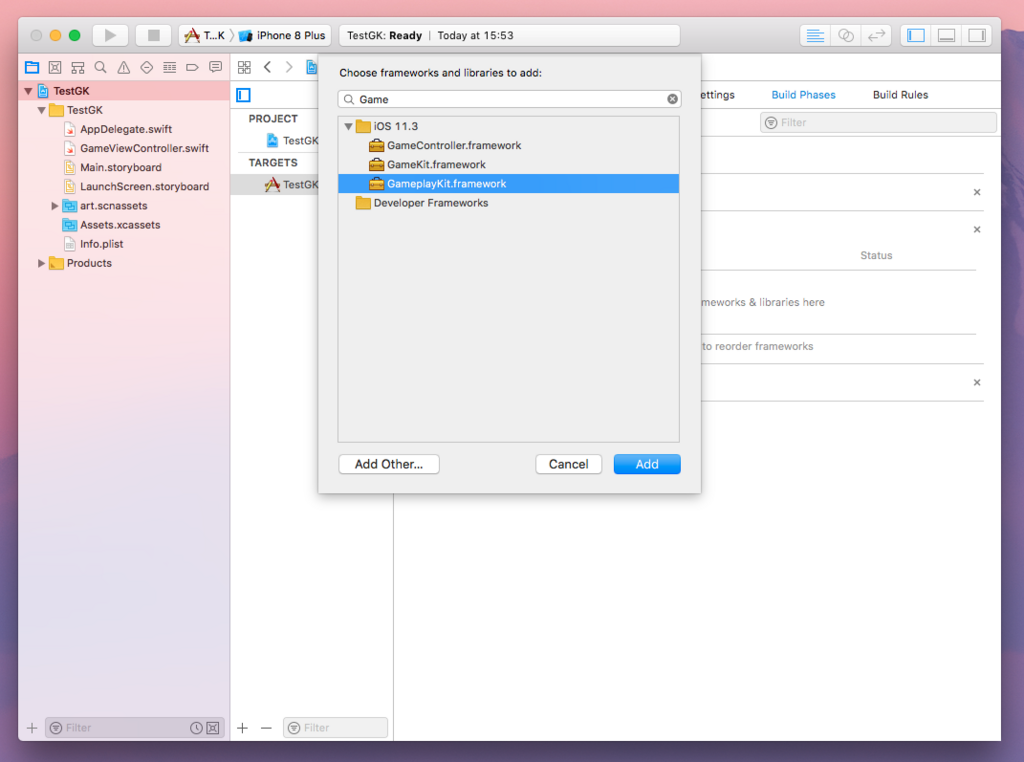Delete the first build phase with its X
The image size is (1024, 762).
point(977,192)
